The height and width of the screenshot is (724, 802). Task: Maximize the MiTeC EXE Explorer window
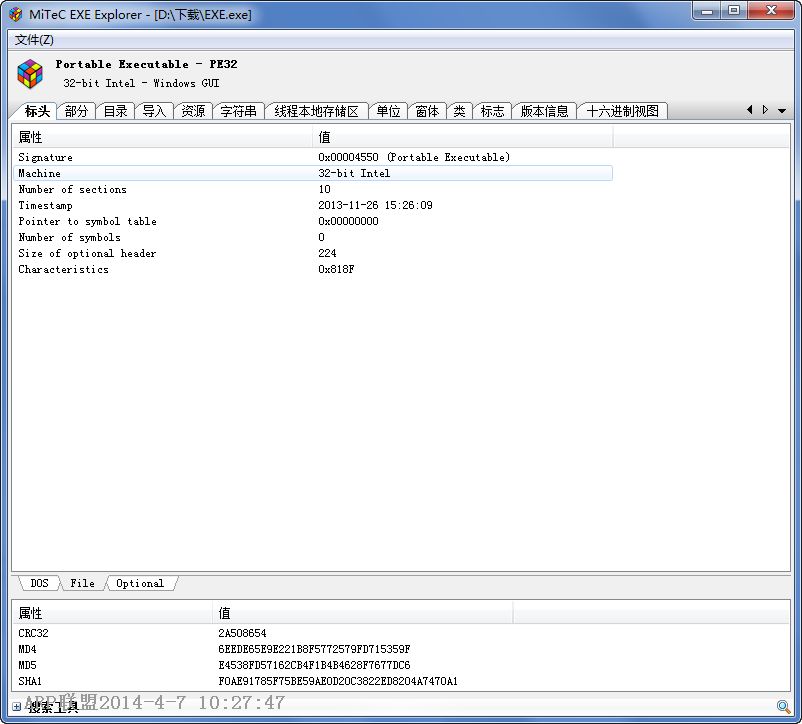pyautogui.click(x=734, y=10)
